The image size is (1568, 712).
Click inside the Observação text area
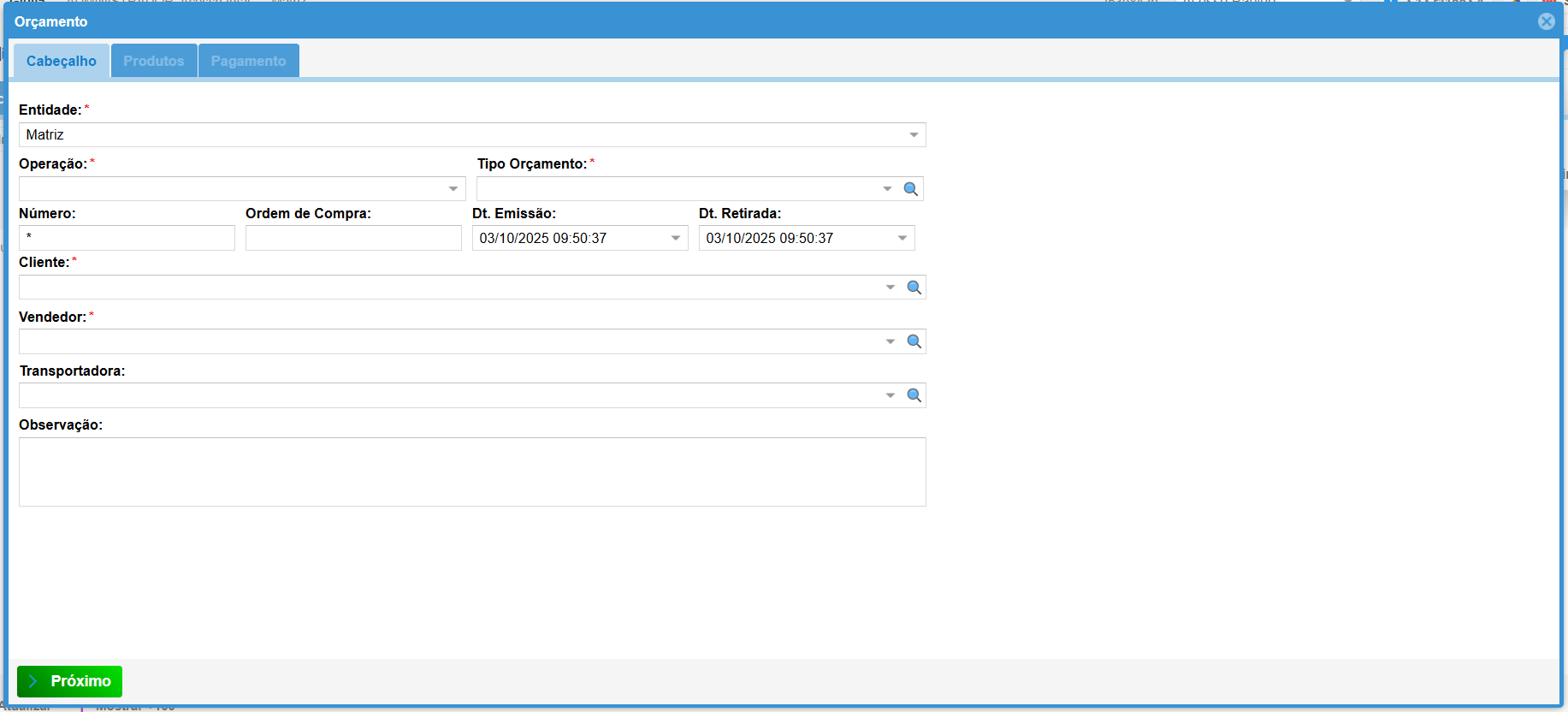click(x=472, y=472)
